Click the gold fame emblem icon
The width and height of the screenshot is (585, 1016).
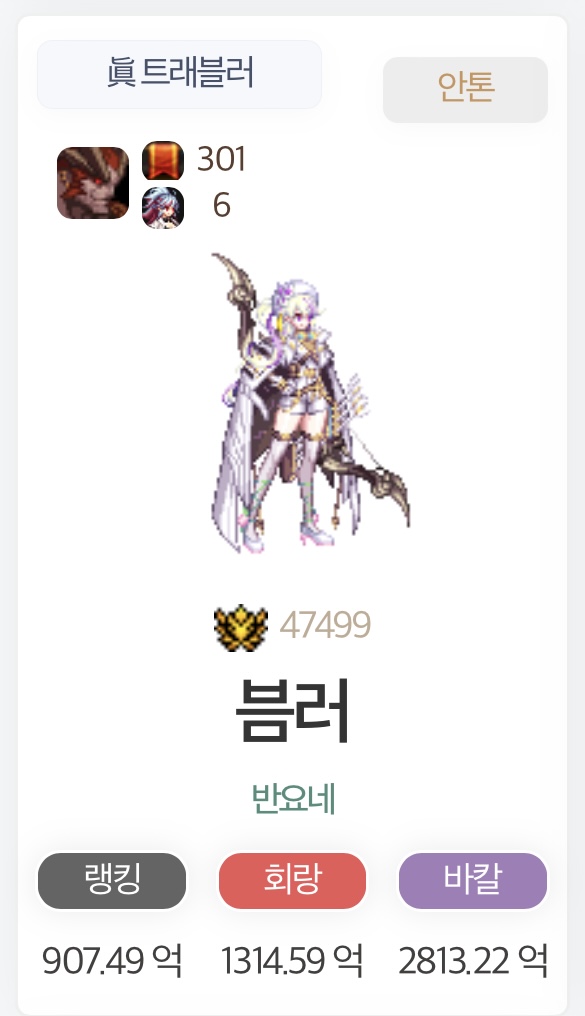tap(240, 627)
